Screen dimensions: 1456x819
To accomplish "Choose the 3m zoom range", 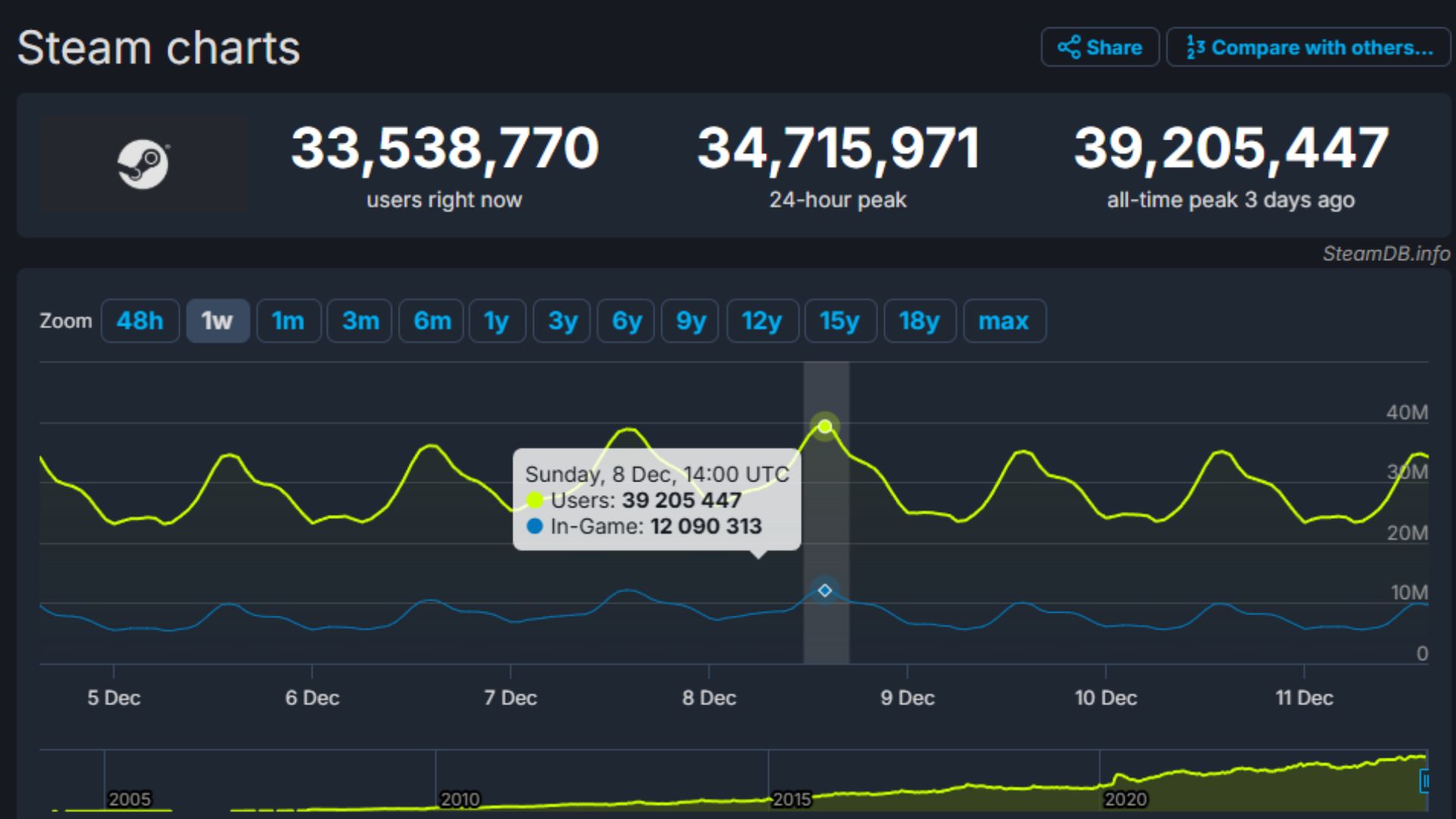I will (359, 321).
